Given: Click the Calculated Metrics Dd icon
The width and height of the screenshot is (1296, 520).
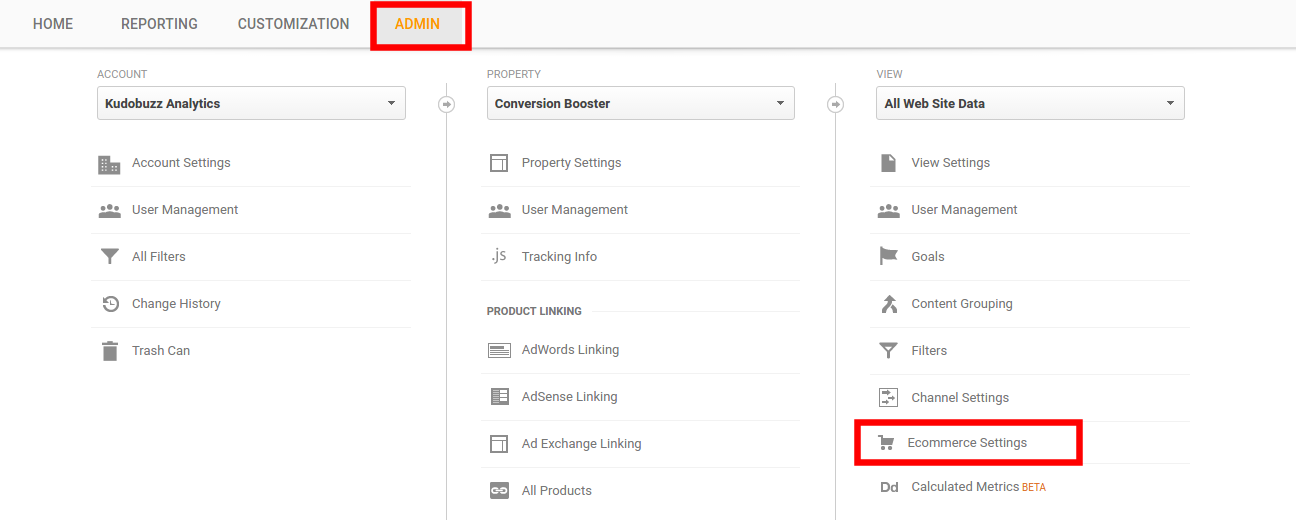Looking at the screenshot, I should 889,487.
